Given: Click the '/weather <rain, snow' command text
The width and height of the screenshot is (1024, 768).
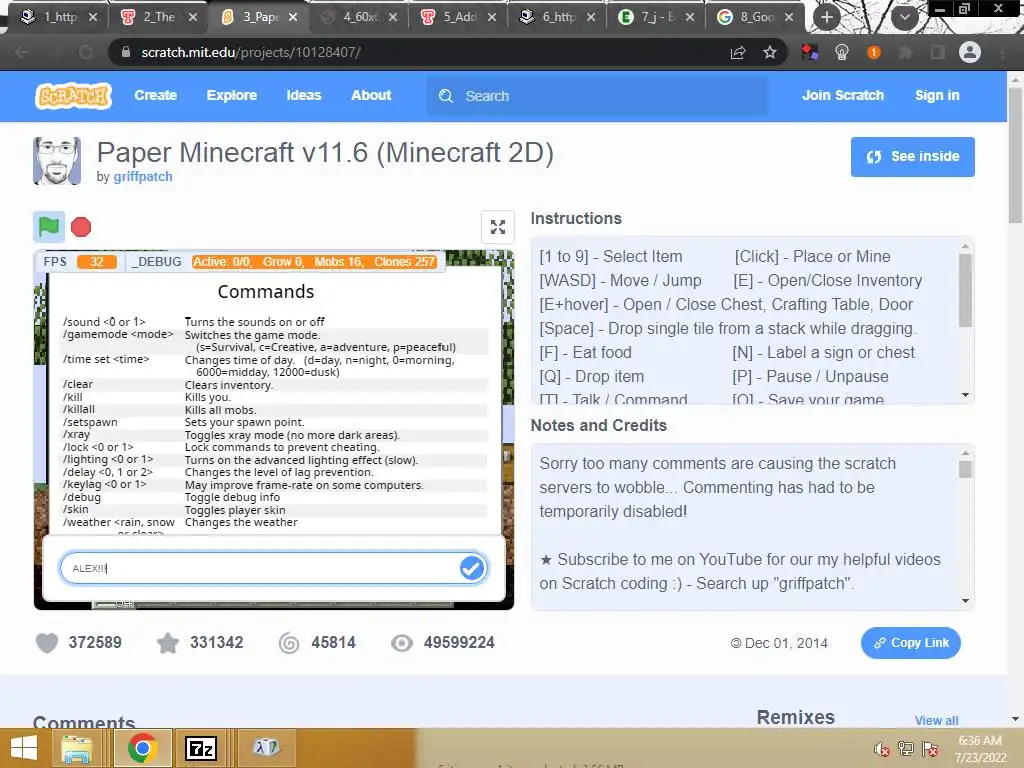Looking at the screenshot, I should point(118,522).
